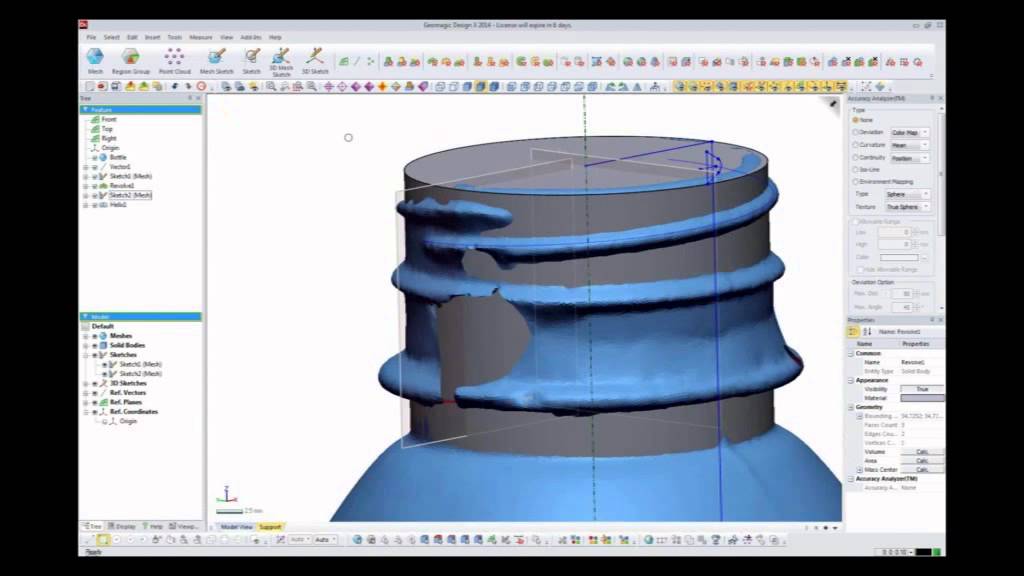Click the Geomagic application logo icon
Image resolution: width=1024 pixels, height=576 pixels.
click(84, 25)
